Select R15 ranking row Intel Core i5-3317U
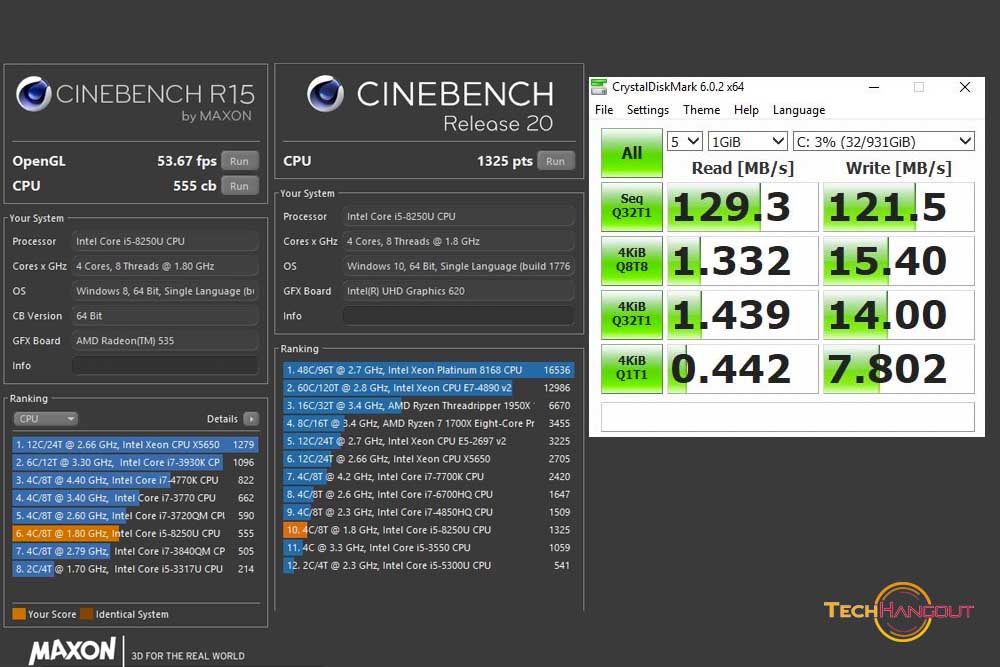Viewport: 1000px width, 667px height. pos(135,569)
